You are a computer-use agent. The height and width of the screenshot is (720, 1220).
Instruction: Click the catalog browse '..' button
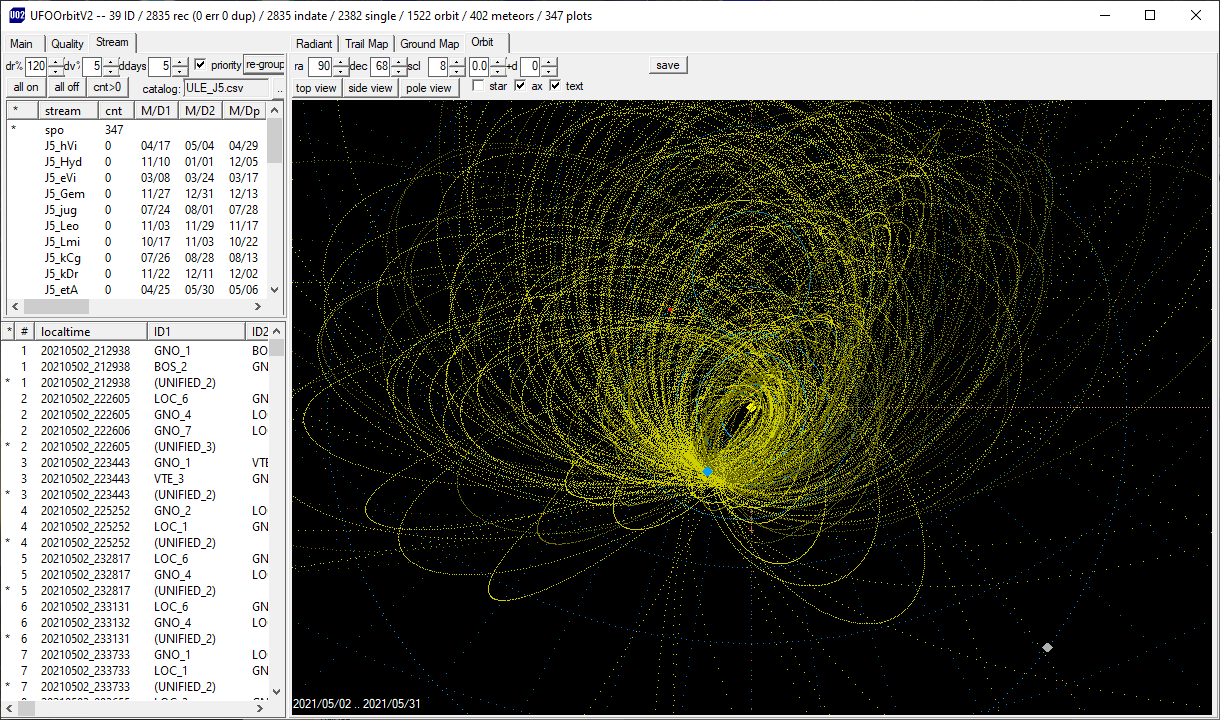[x=279, y=88]
